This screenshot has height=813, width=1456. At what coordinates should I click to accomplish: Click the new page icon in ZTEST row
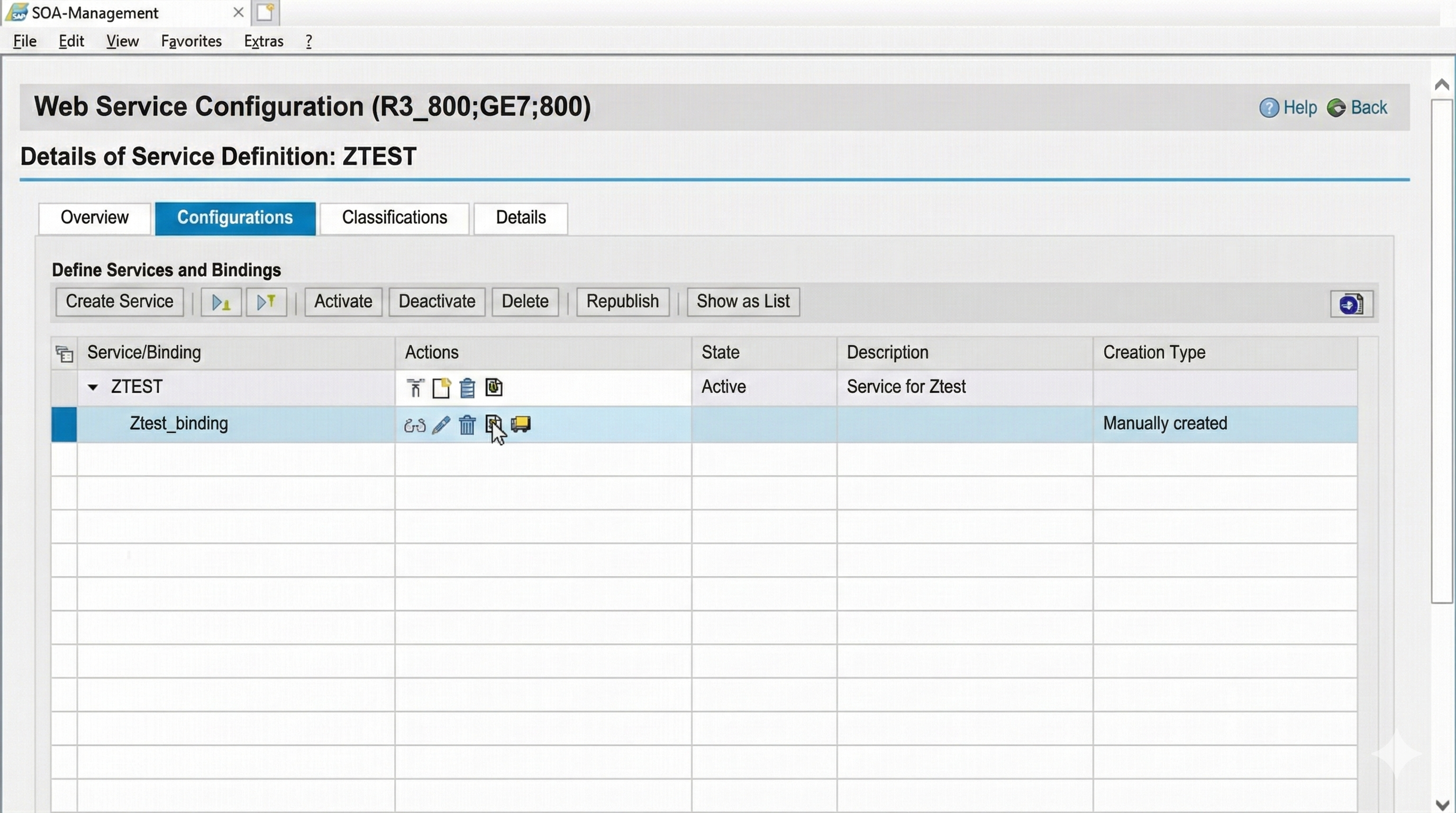pos(441,388)
